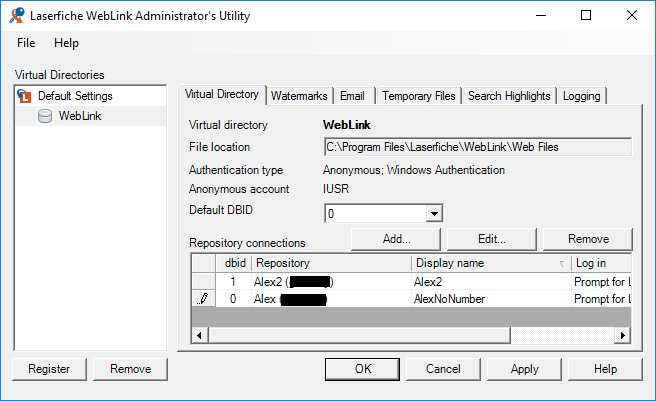Click the Repository column header
Viewport: 656px width, 401px height.
tap(331, 263)
